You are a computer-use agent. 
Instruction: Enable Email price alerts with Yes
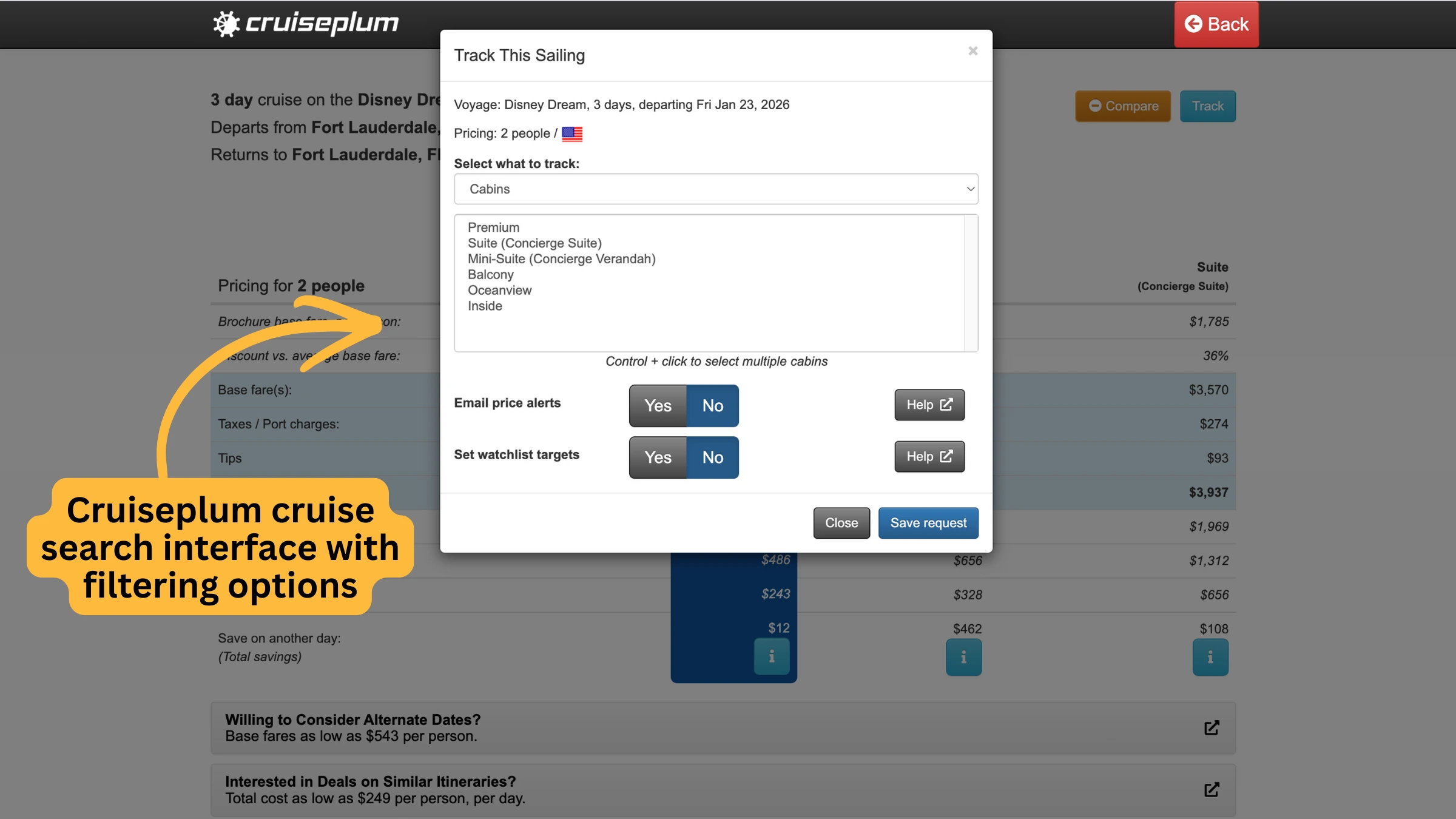(658, 406)
